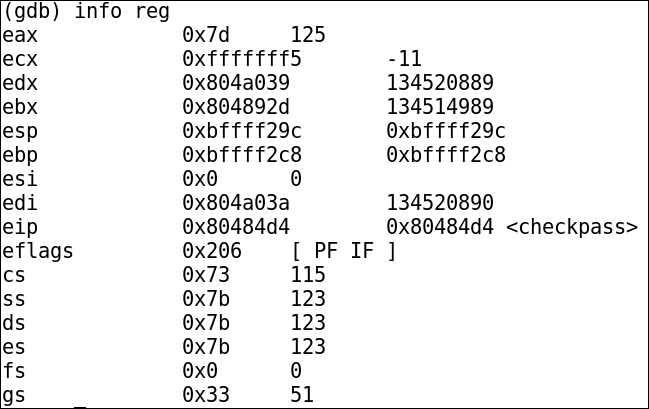Click the ebp register name
Viewport: 649px width, 409px height.
20,155
